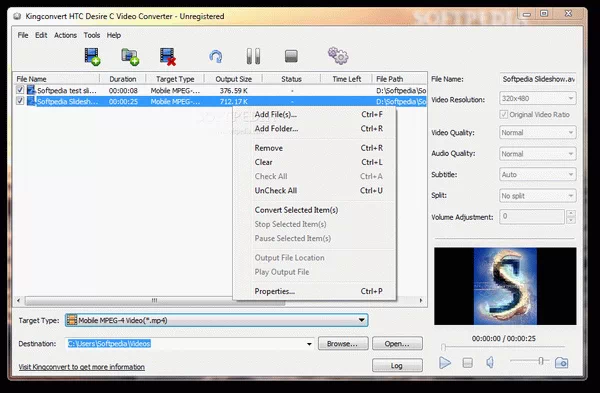Click the preview seek slider handle
Image resolution: width=600 pixels, height=393 pixels.
coord(443,347)
